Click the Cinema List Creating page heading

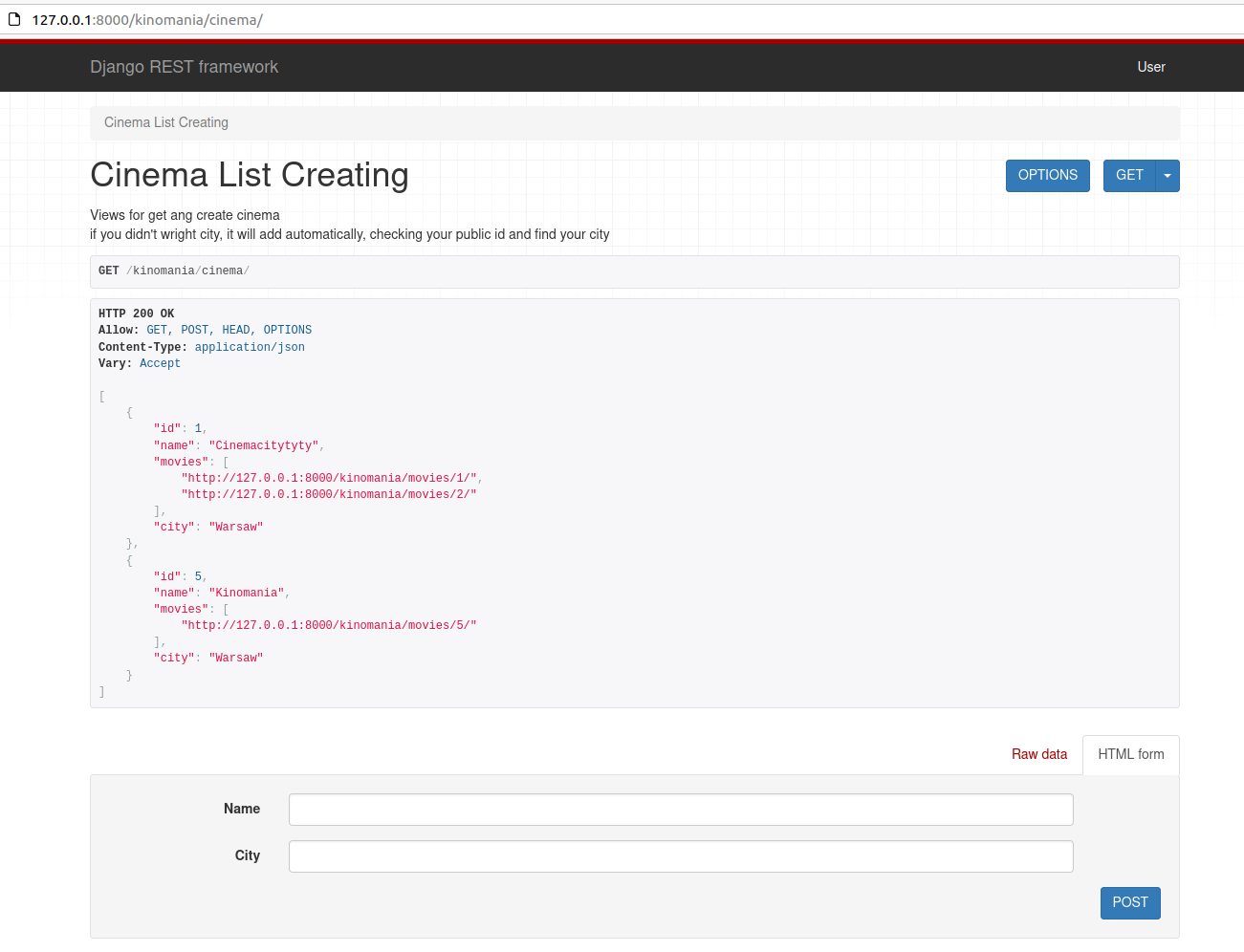tap(250, 175)
